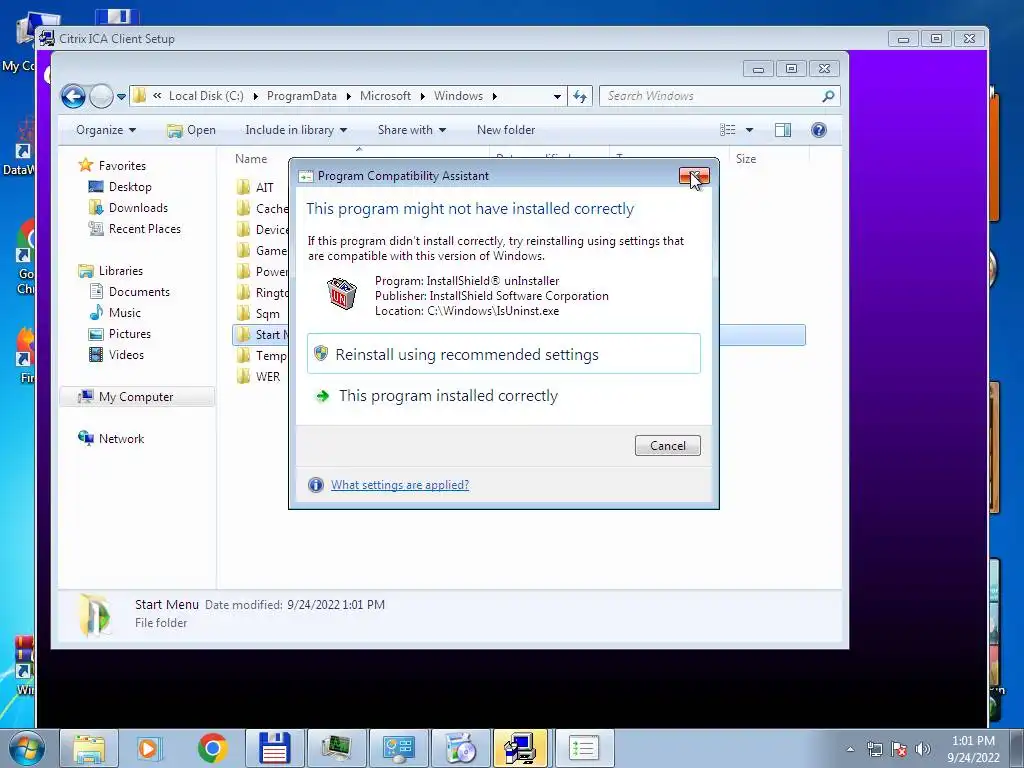Select the Templates folder icon
This screenshot has width=1024, height=768.
(243, 355)
